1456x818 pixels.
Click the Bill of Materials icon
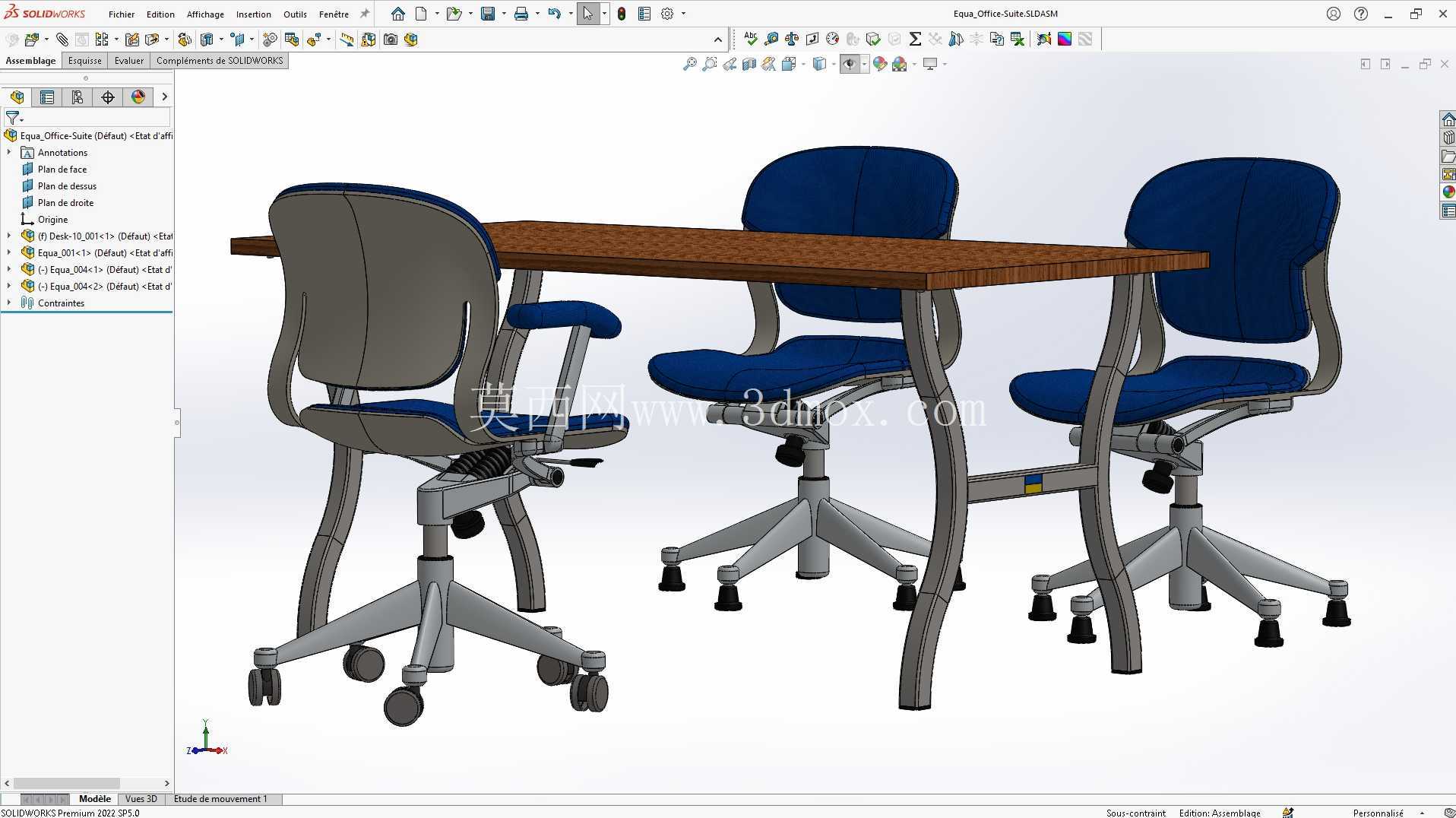click(x=292, y=40)
